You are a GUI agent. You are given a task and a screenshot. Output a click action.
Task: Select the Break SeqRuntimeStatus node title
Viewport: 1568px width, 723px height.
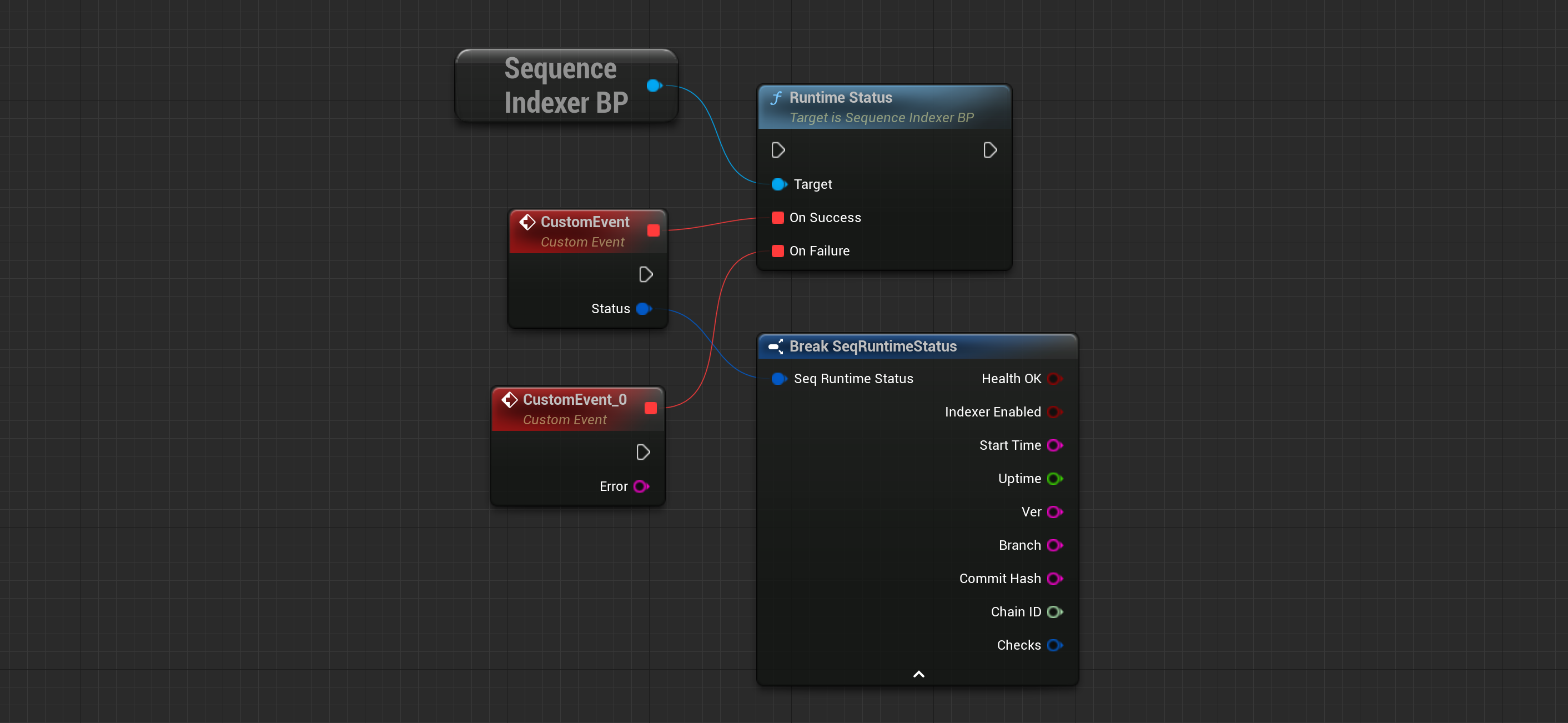click(x=872, y=347)
